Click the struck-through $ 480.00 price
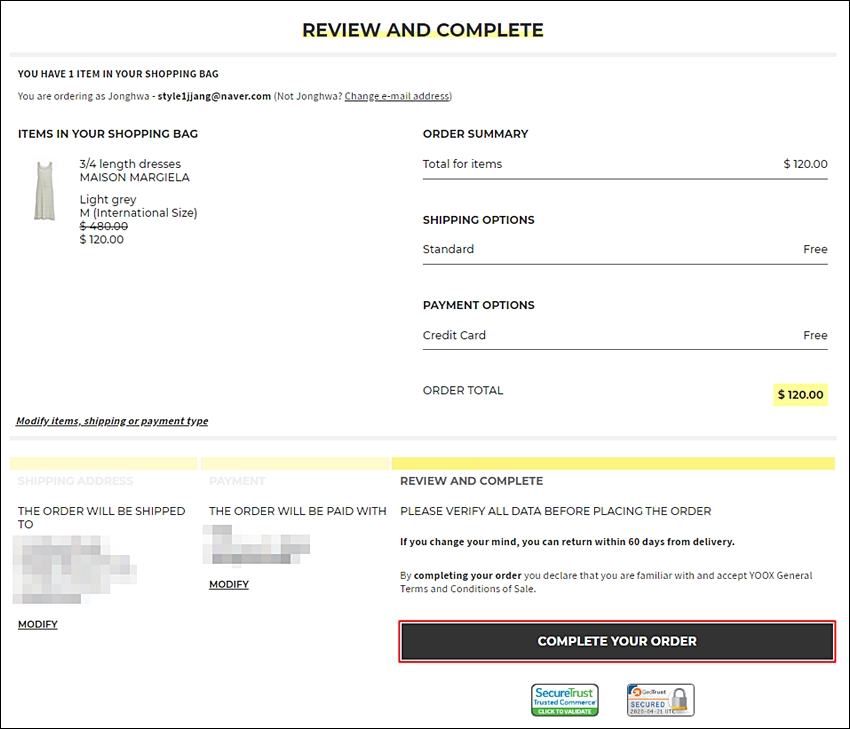The image size is (850, 729). [x=104, y=226]
